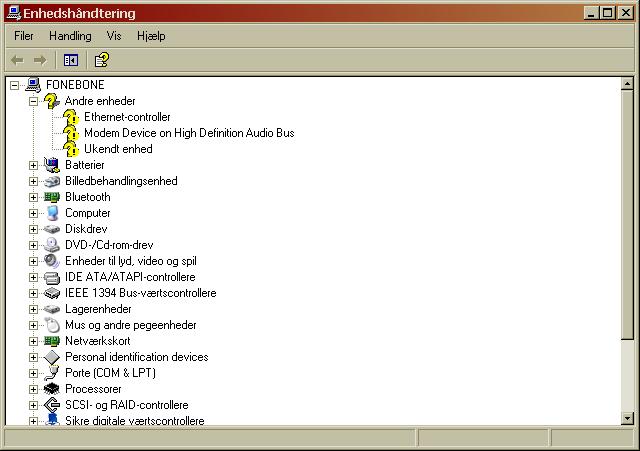Viewport: 640px width, 451px height.
Task: Click the Modem Device warning icon
Action: 71,133
